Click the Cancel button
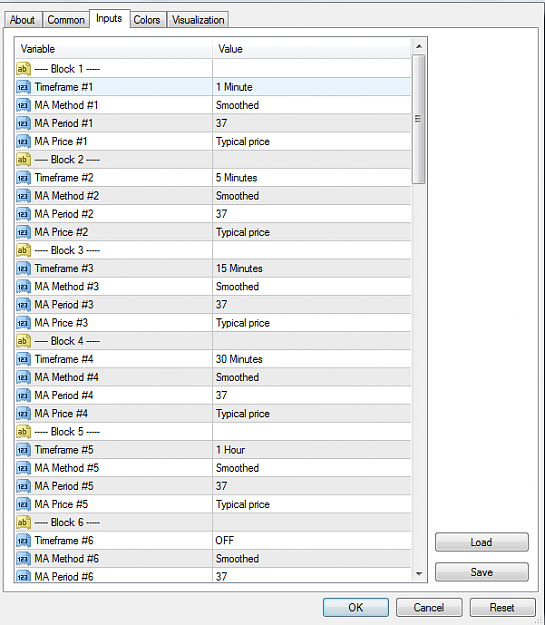 429,607
